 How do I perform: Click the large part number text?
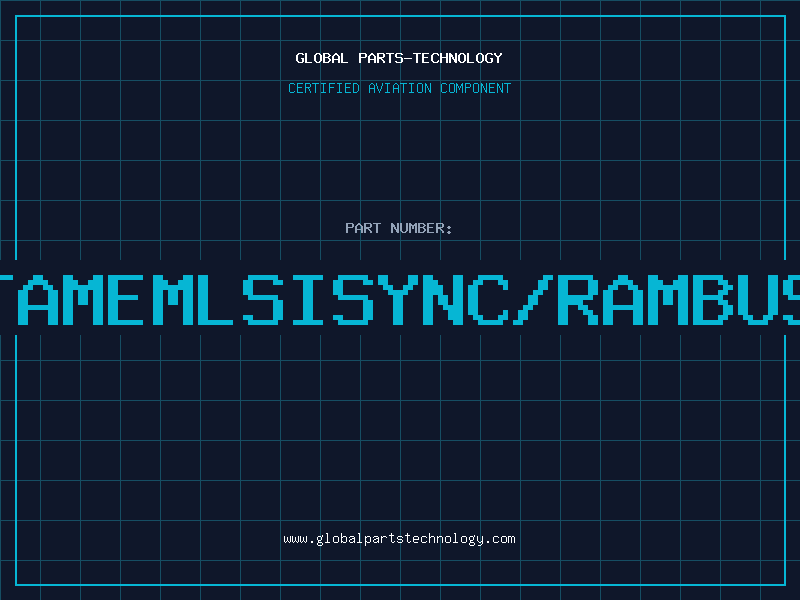coord(400,299)
